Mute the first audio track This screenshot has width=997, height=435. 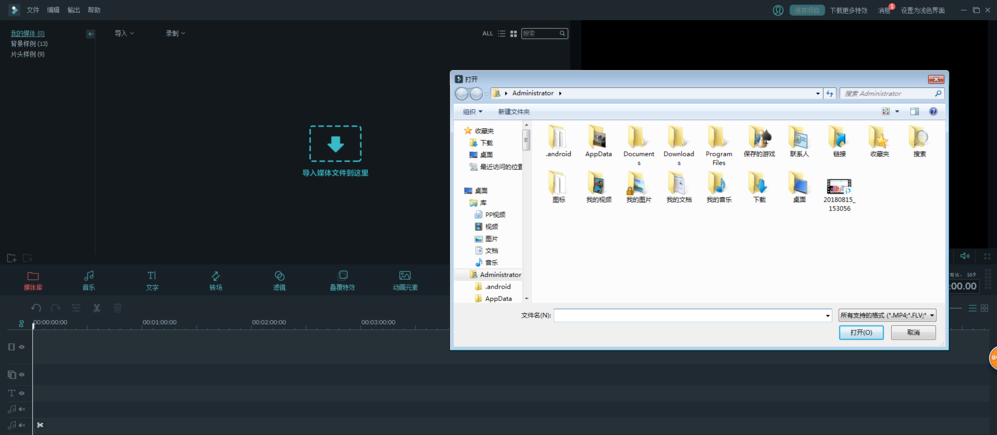(22, 409)
